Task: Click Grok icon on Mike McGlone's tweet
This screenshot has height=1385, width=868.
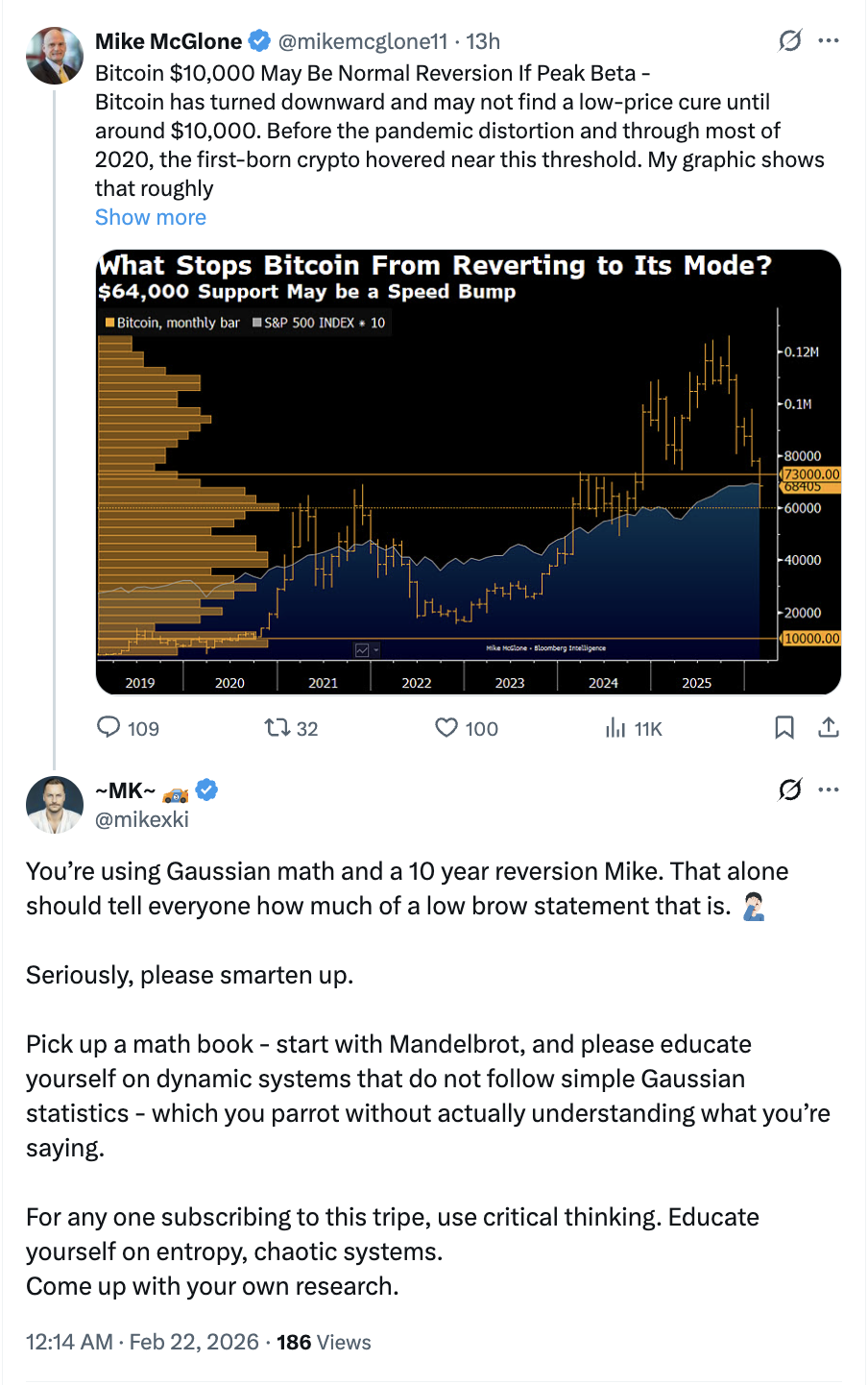Action: [790, 40]
